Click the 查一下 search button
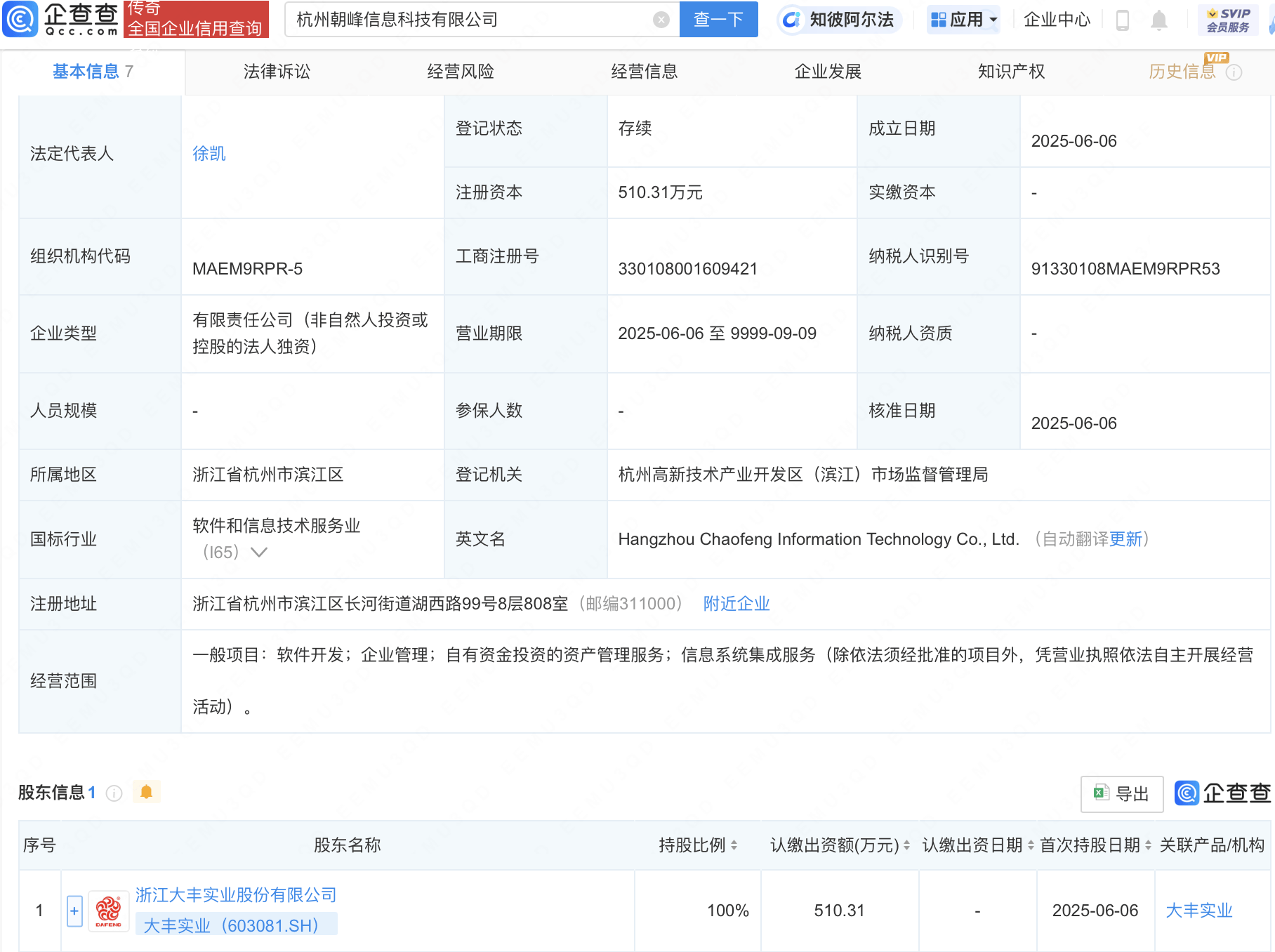The width and height of the screenshot is (1275, 952). [x=718, y=20]
